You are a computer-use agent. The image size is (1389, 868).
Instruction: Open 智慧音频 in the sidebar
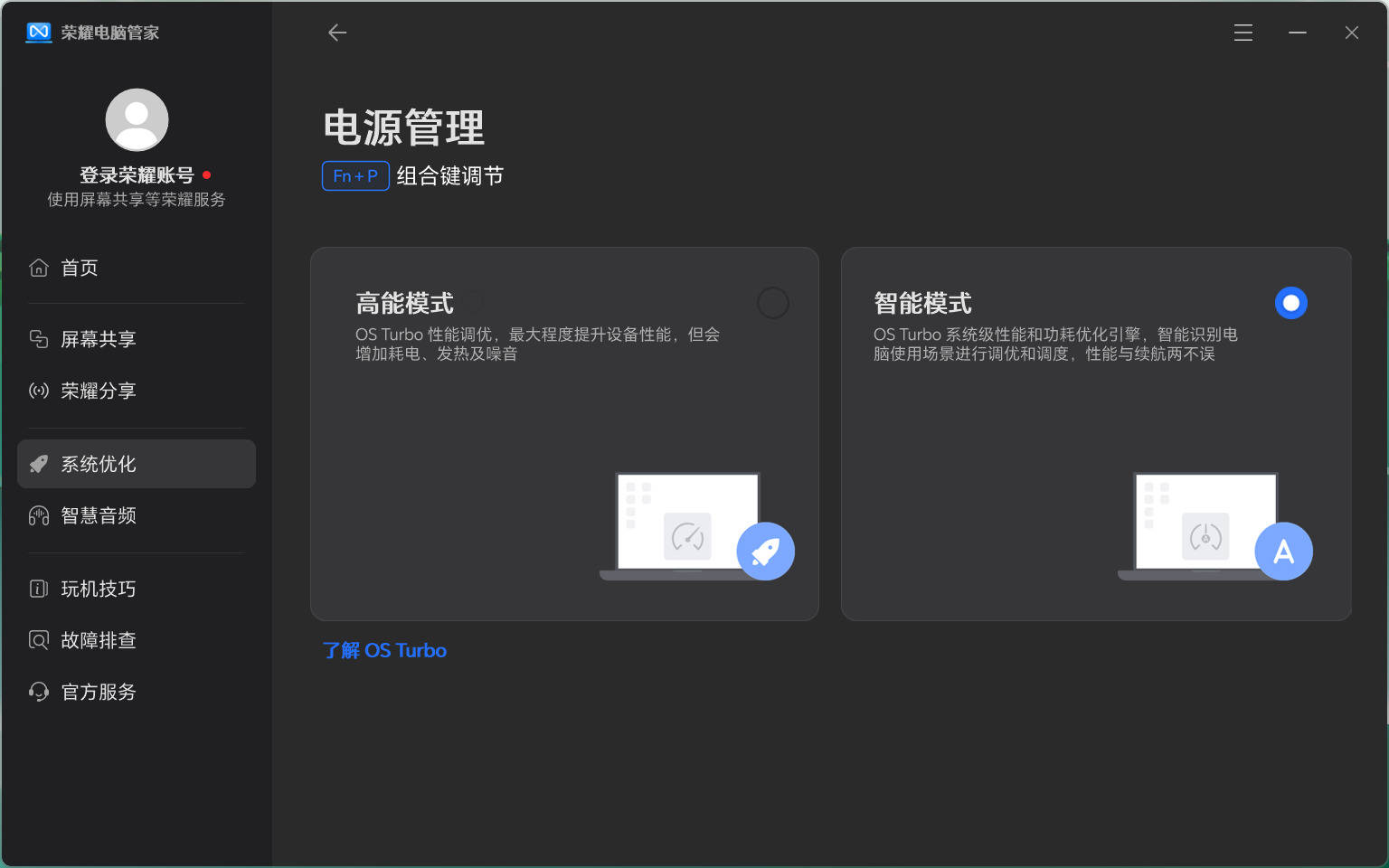tap(137, 515)
